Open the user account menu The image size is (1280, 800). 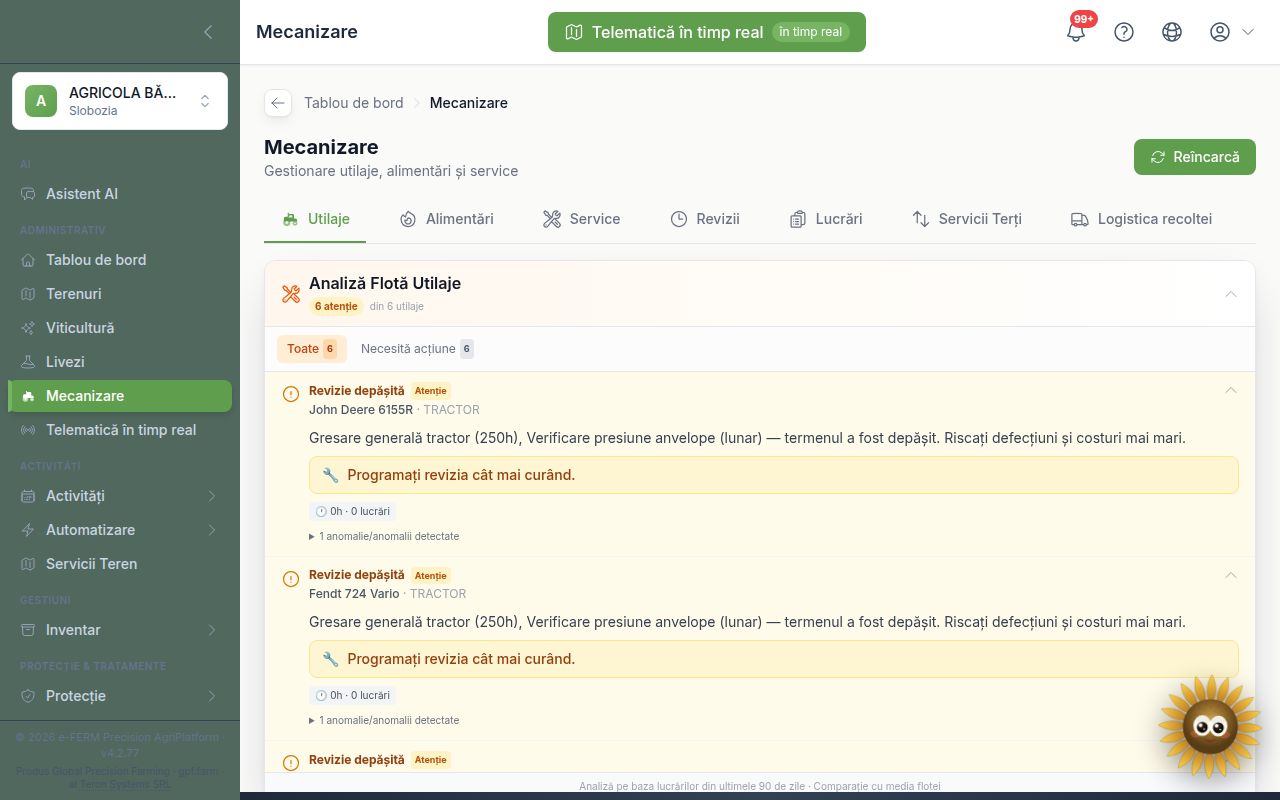(1231, 32)
